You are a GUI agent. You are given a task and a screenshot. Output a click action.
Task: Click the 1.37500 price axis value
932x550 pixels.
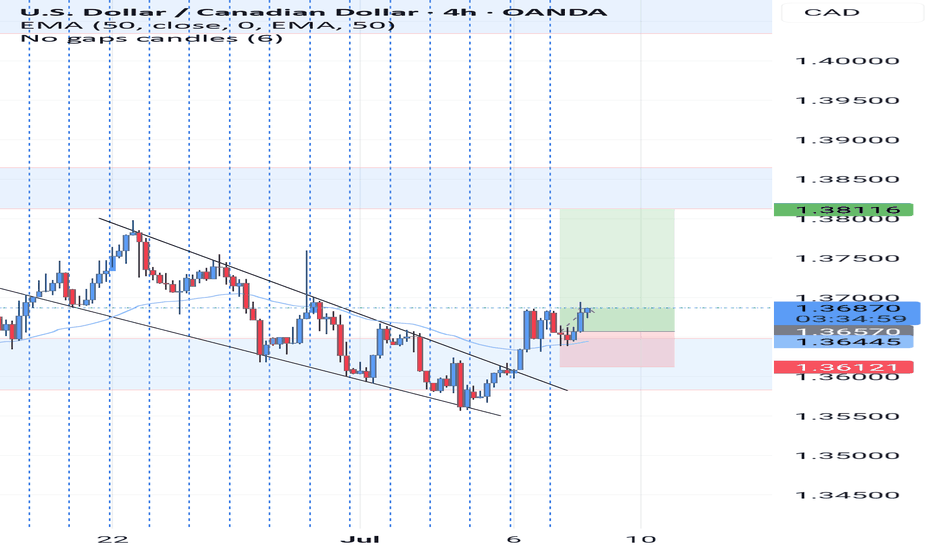tap(848, 259)
